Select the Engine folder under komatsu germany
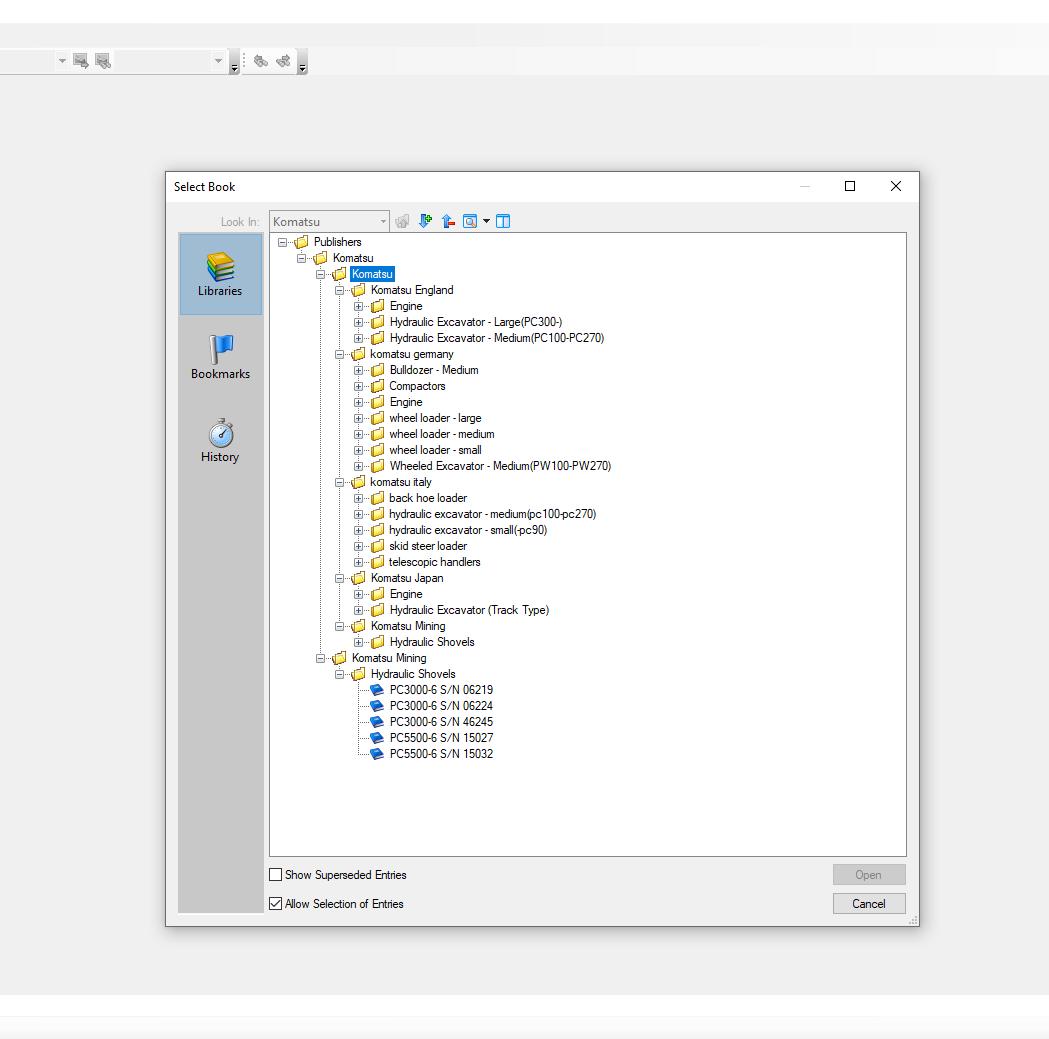Image resolution: width=1049 pixels, height=1039 pixels. [x=405, y=402]
